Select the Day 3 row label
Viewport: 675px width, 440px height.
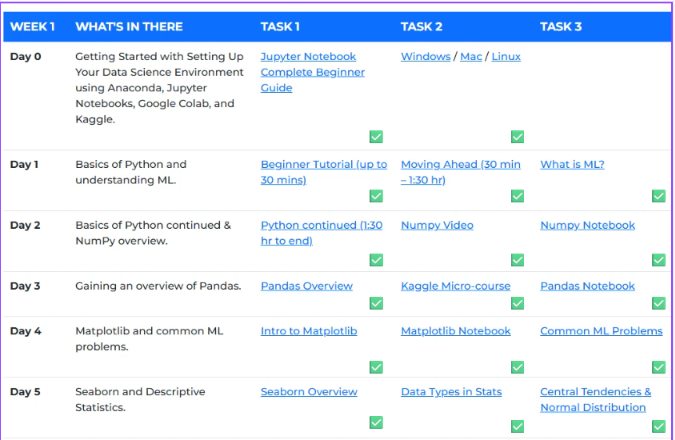point(25,286)
